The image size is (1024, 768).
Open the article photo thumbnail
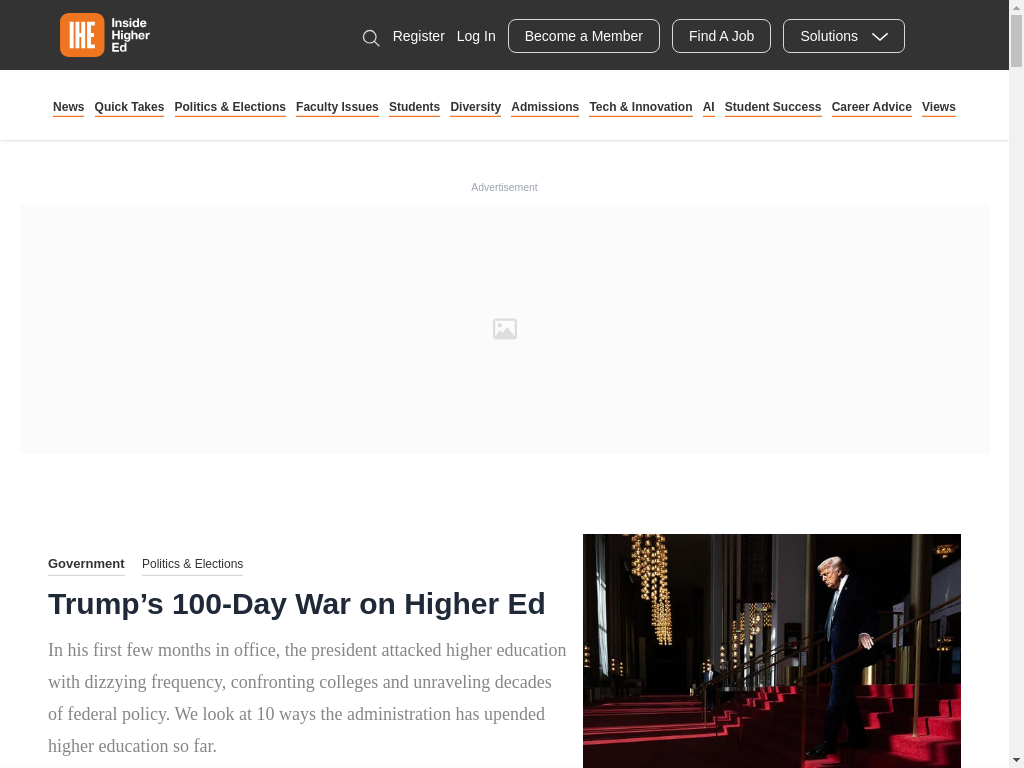point(772,651)
